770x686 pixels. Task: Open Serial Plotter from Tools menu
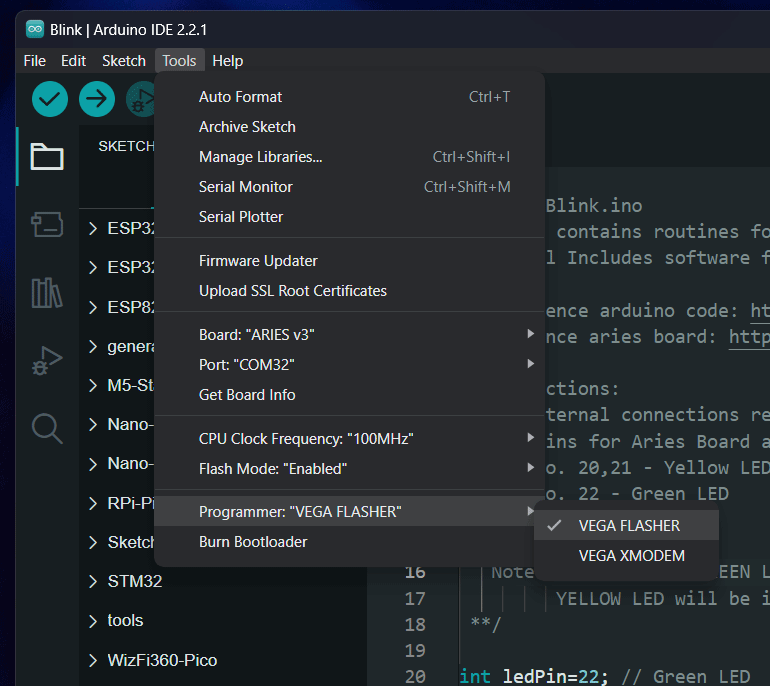click(350, 217)
